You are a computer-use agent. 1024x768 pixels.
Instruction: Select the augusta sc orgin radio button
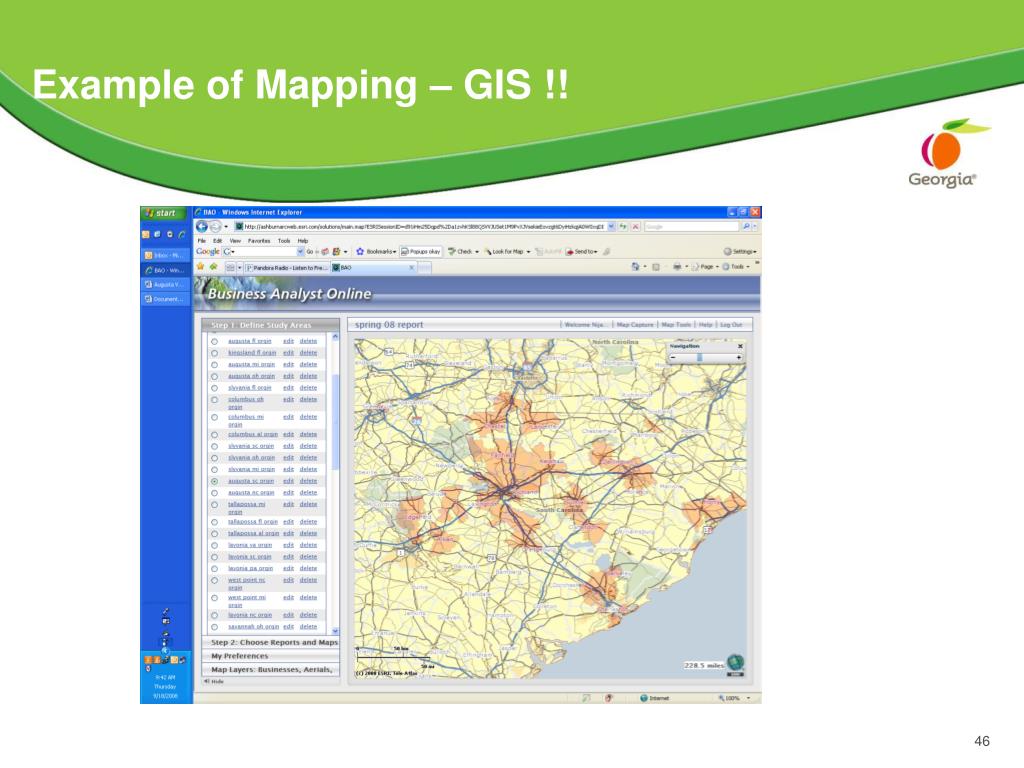click(x=214, y=481)
